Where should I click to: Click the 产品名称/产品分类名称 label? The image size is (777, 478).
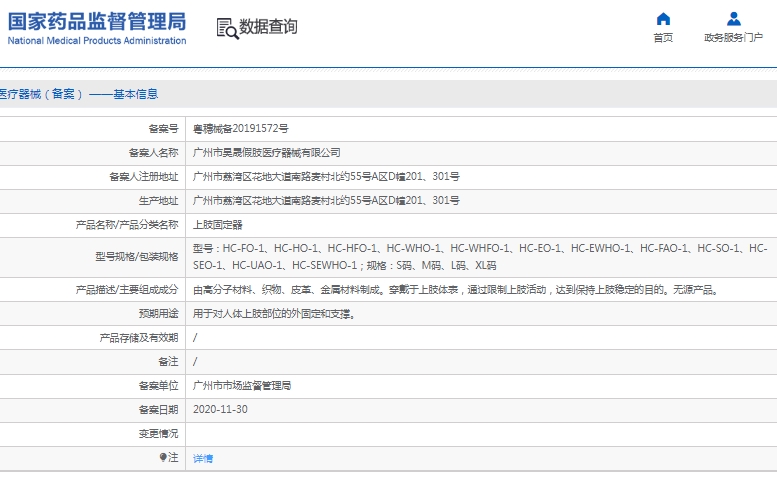pos(127,225)
